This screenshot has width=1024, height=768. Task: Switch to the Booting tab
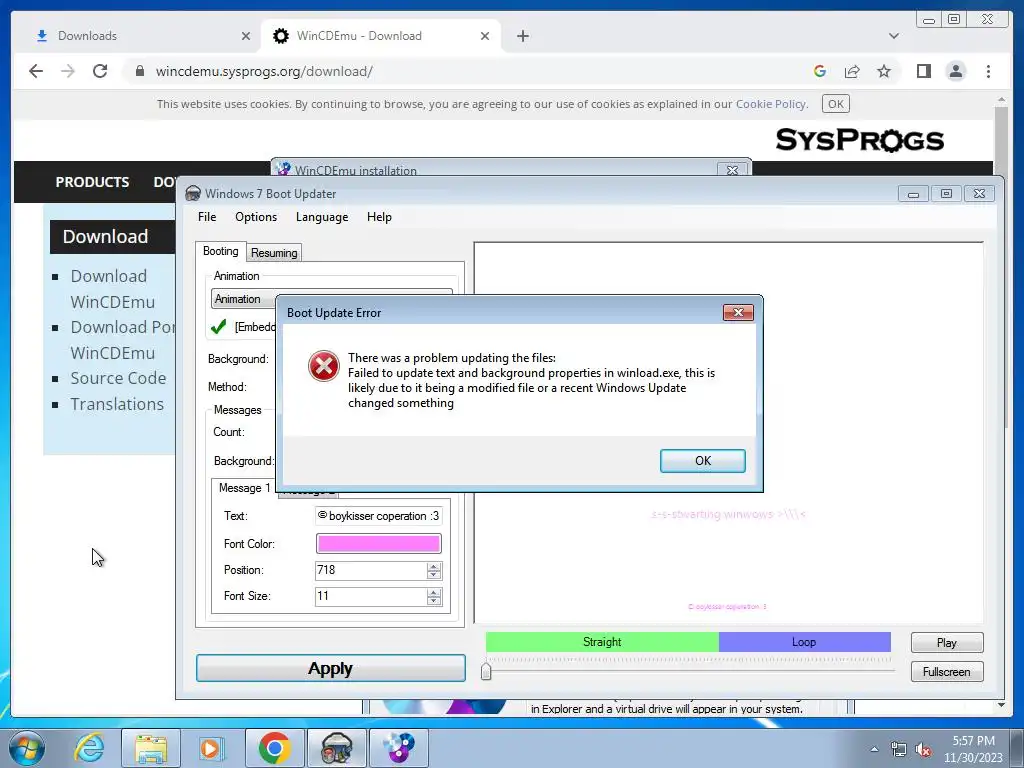221,251
